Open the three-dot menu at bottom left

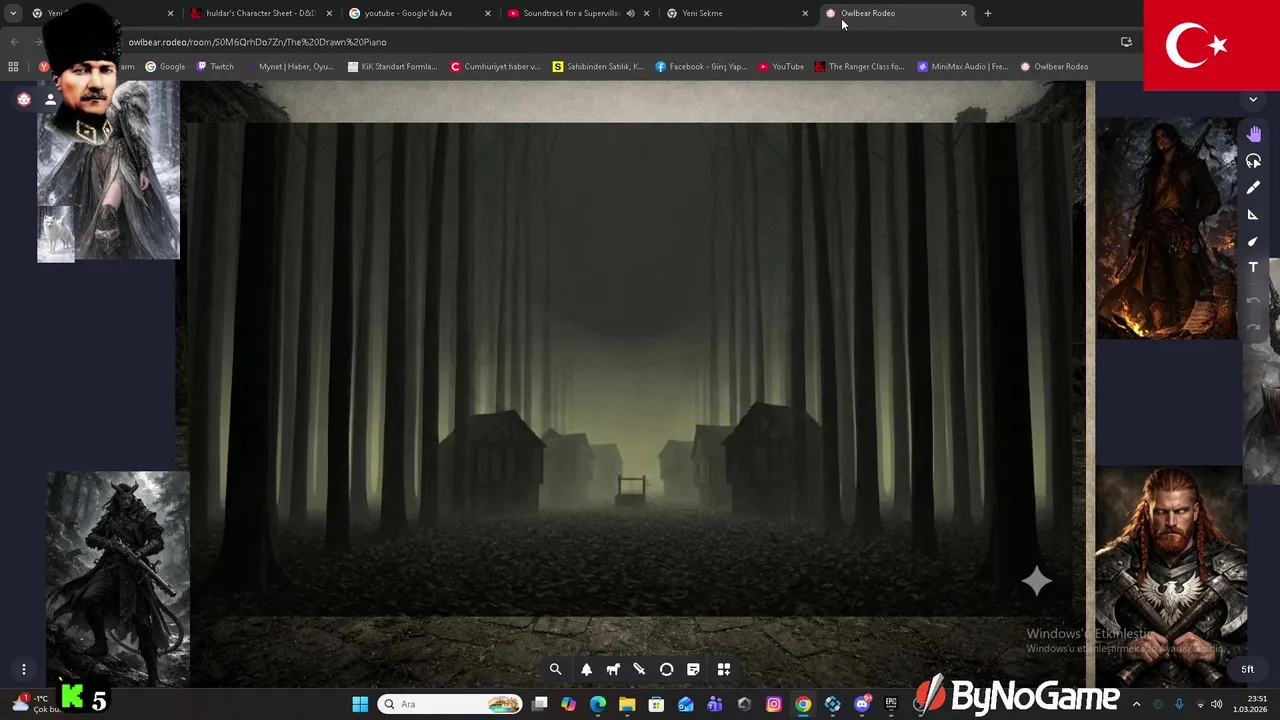point(24,669)
